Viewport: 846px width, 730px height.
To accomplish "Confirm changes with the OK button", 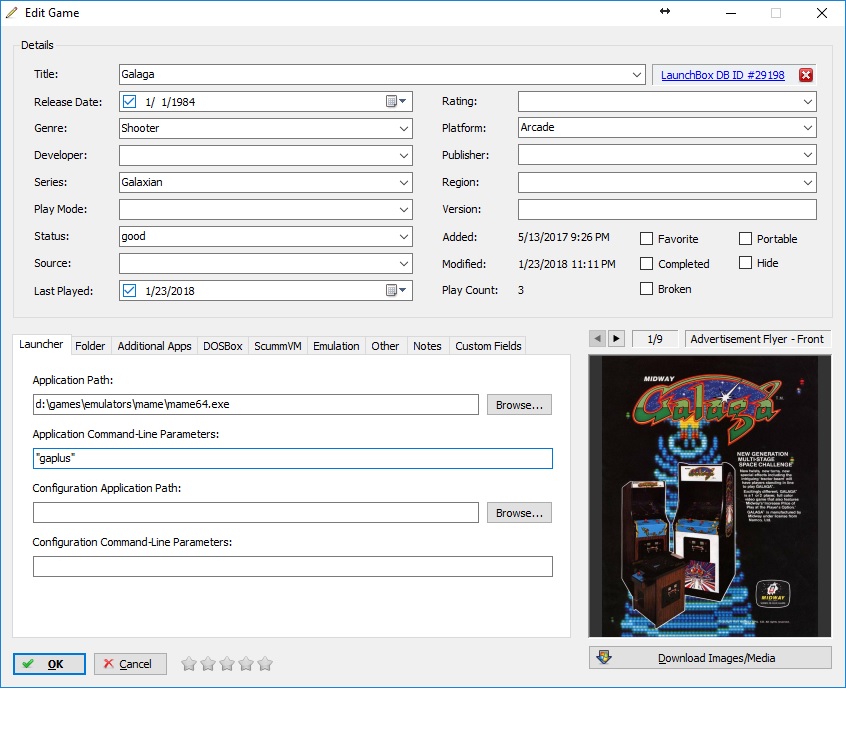I will click(49, 664).
